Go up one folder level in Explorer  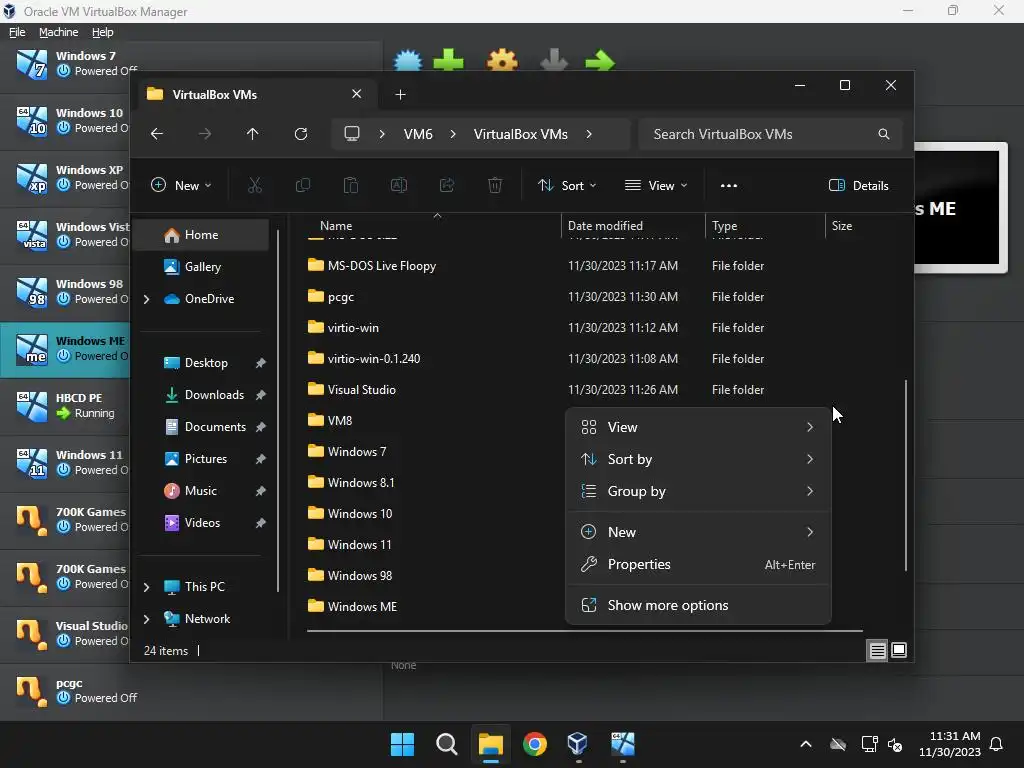click(253, 134)
